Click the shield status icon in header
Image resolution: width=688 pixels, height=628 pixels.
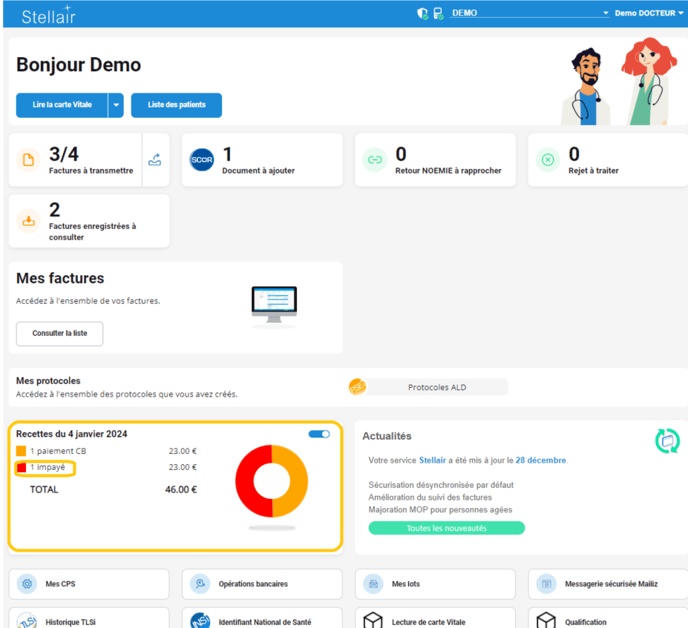tap(422, 14)
